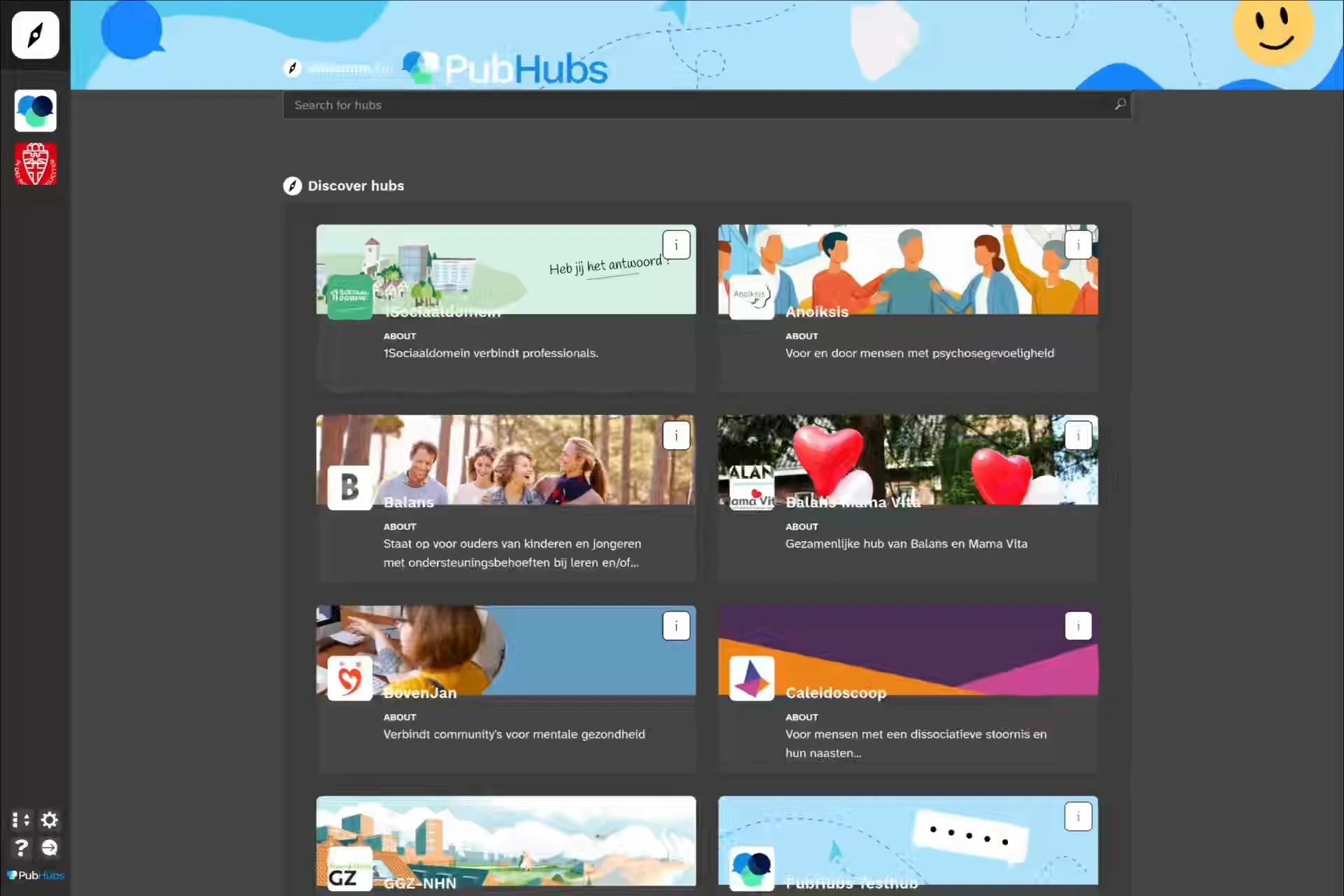Open info for the Balans hub

point(676,435)
